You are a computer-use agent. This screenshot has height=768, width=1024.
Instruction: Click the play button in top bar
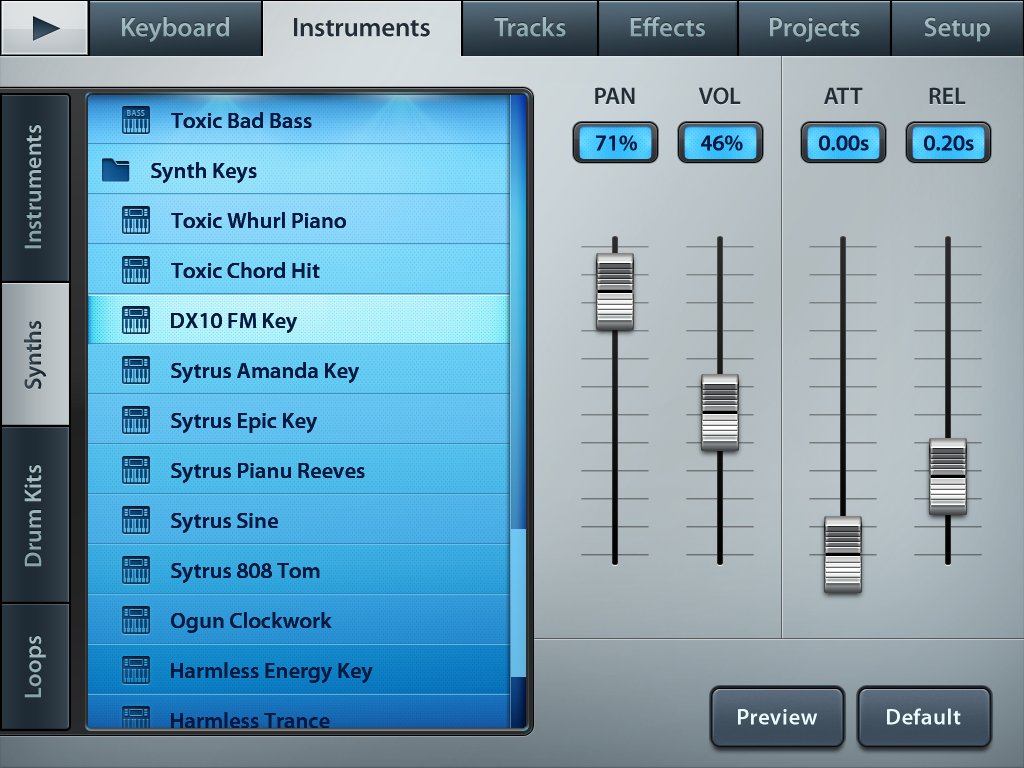point(44,27)
